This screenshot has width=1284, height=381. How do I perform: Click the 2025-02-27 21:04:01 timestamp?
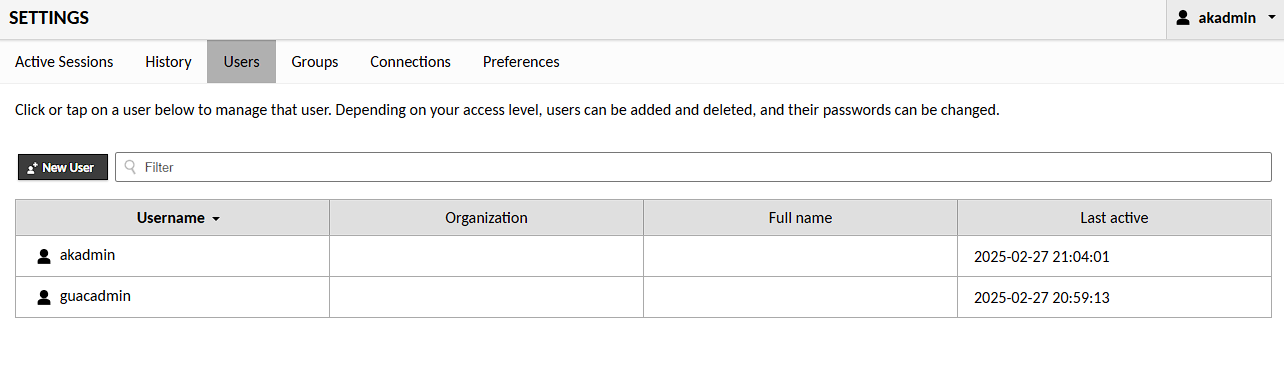tap(1042, 257)
